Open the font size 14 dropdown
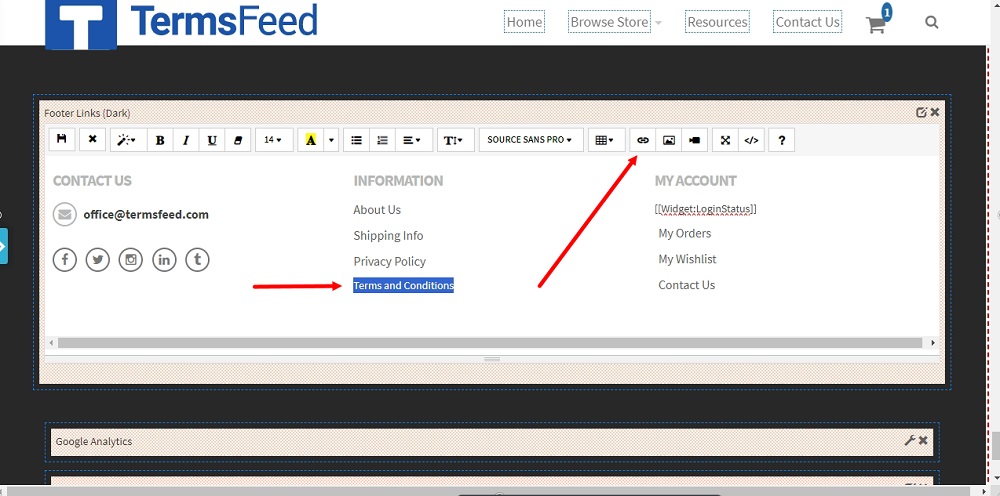 274,140
